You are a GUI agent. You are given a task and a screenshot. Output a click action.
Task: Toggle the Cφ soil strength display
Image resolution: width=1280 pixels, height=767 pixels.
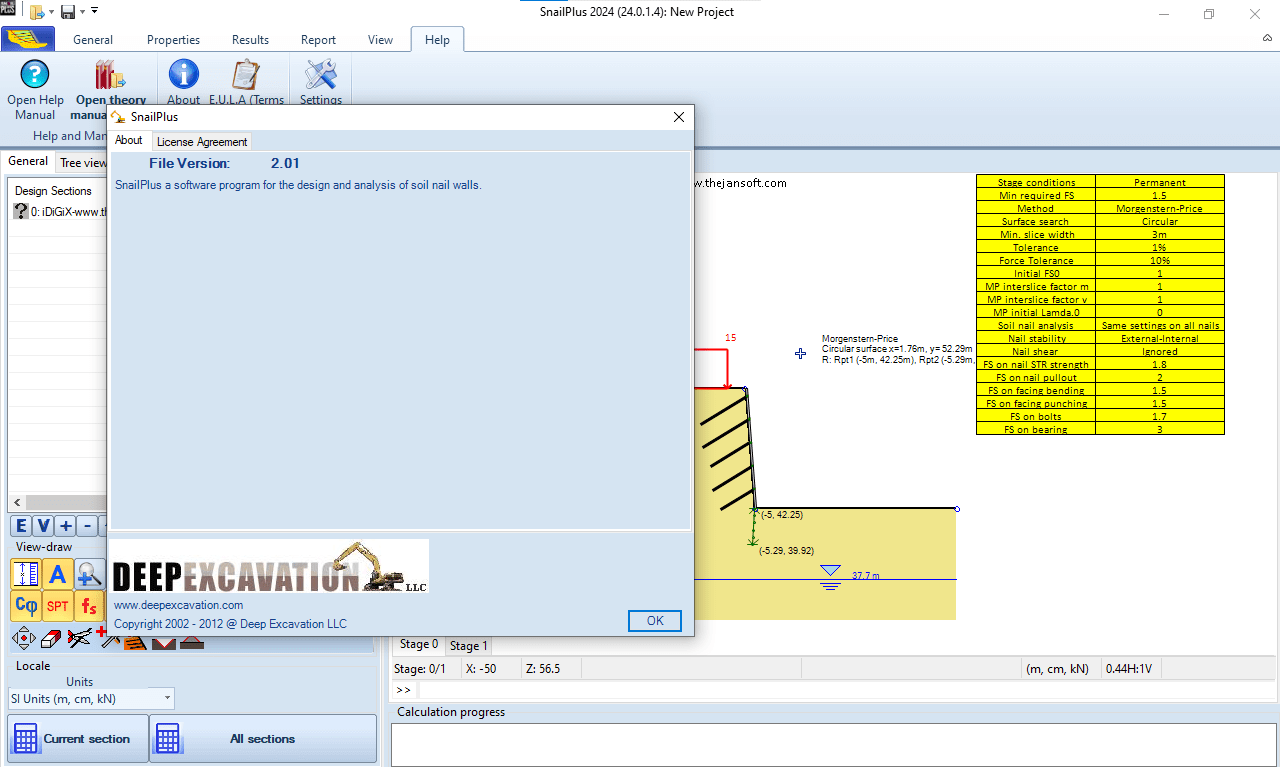(26, 606)
